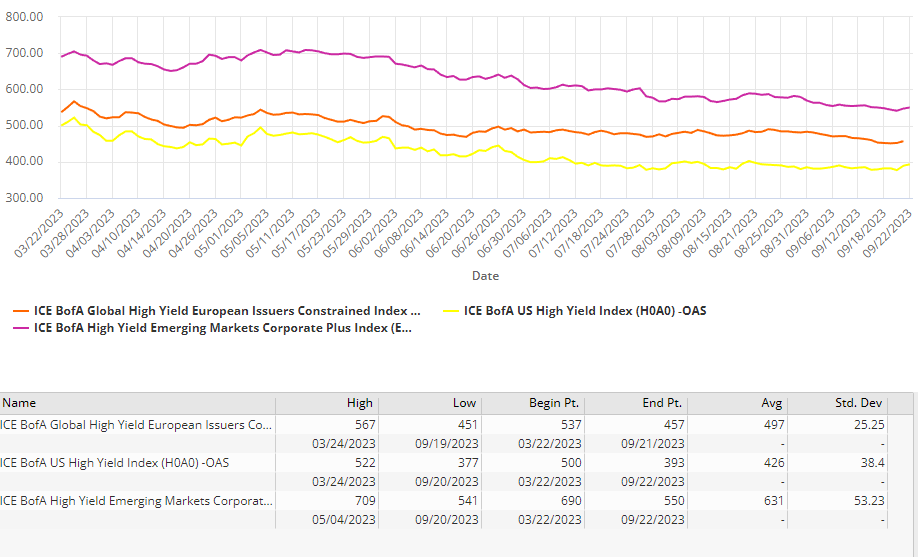Click the 07/18/2023 x-axis date label
The width and height of the screenshot is (918, 557).
(579, 233)
